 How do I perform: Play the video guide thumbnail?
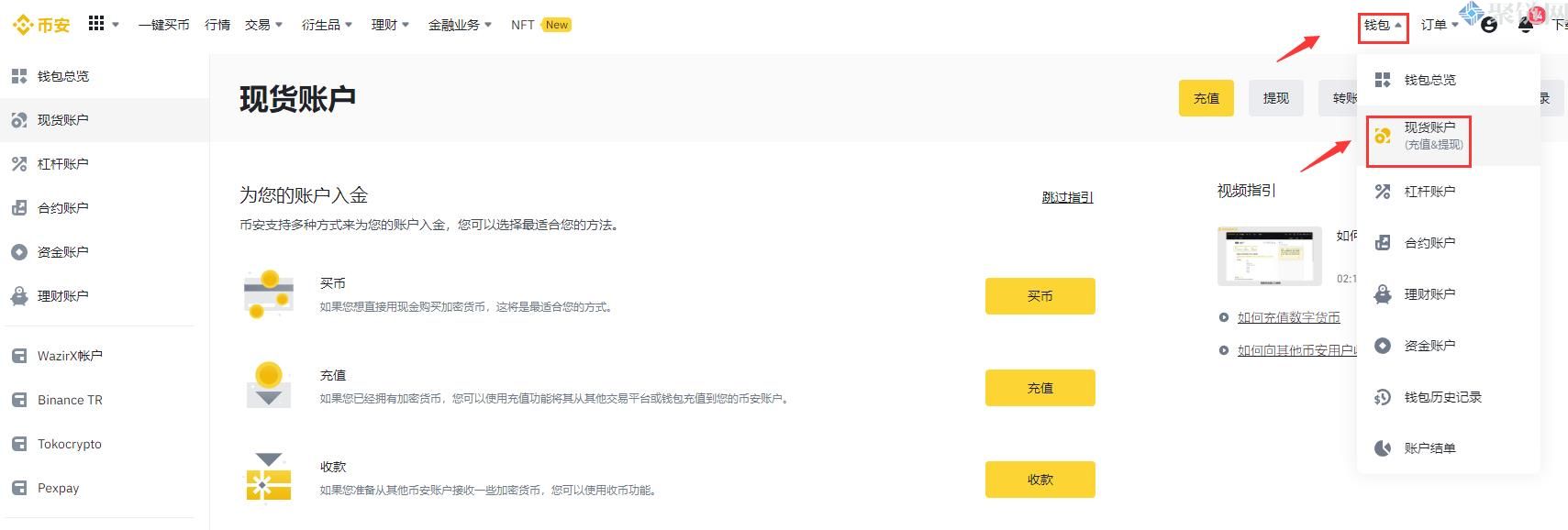(1269, 256)
